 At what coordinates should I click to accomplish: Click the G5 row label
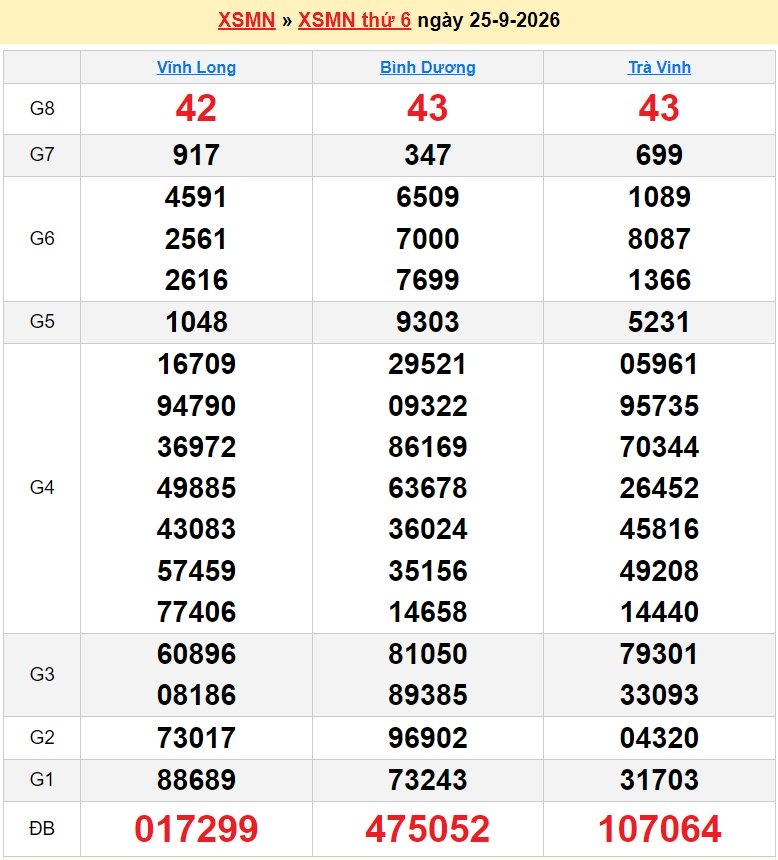42,321
